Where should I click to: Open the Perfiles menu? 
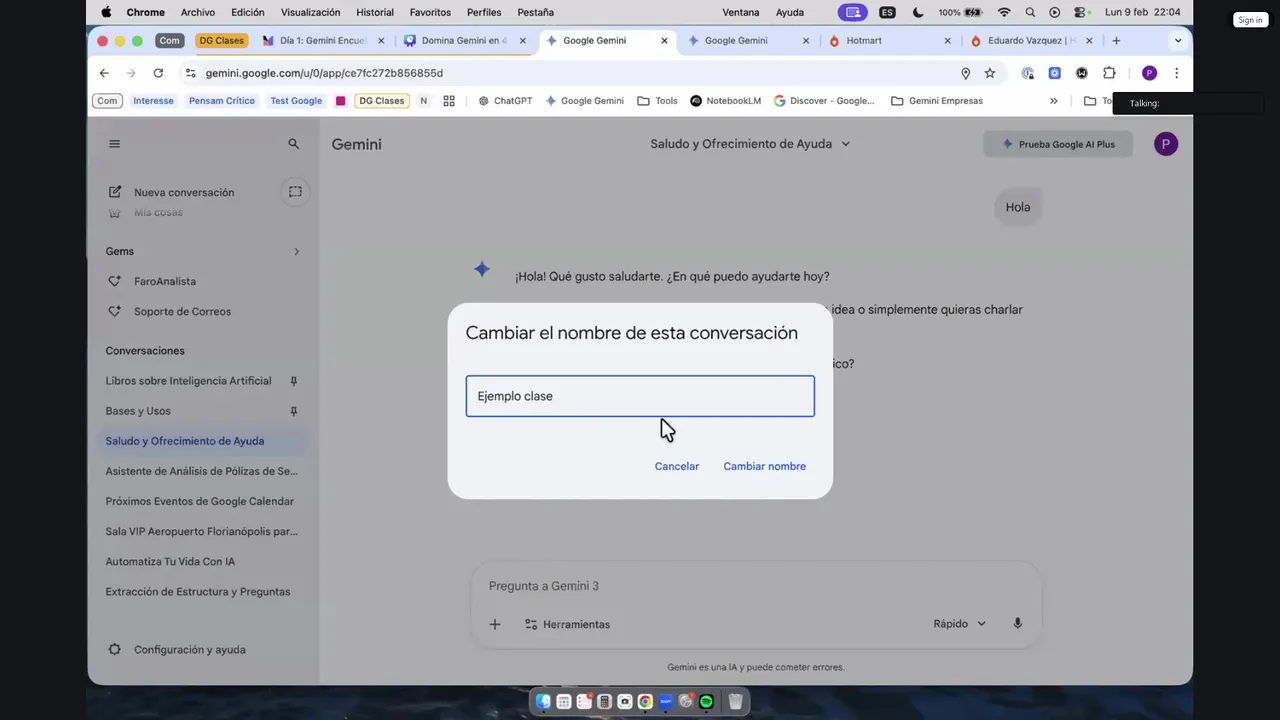point(484,12)
